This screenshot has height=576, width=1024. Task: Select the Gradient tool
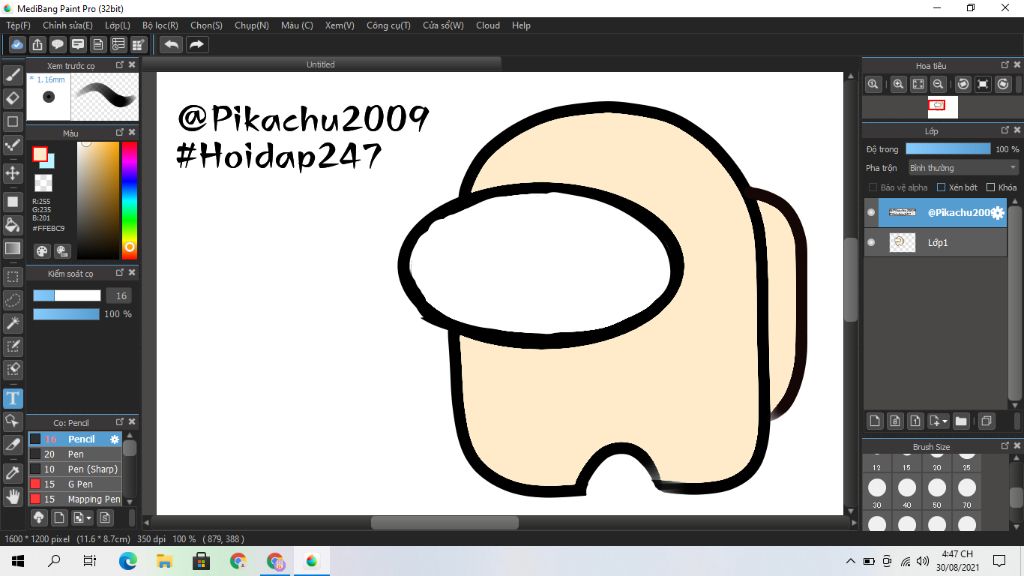click(x=12, y=248)
